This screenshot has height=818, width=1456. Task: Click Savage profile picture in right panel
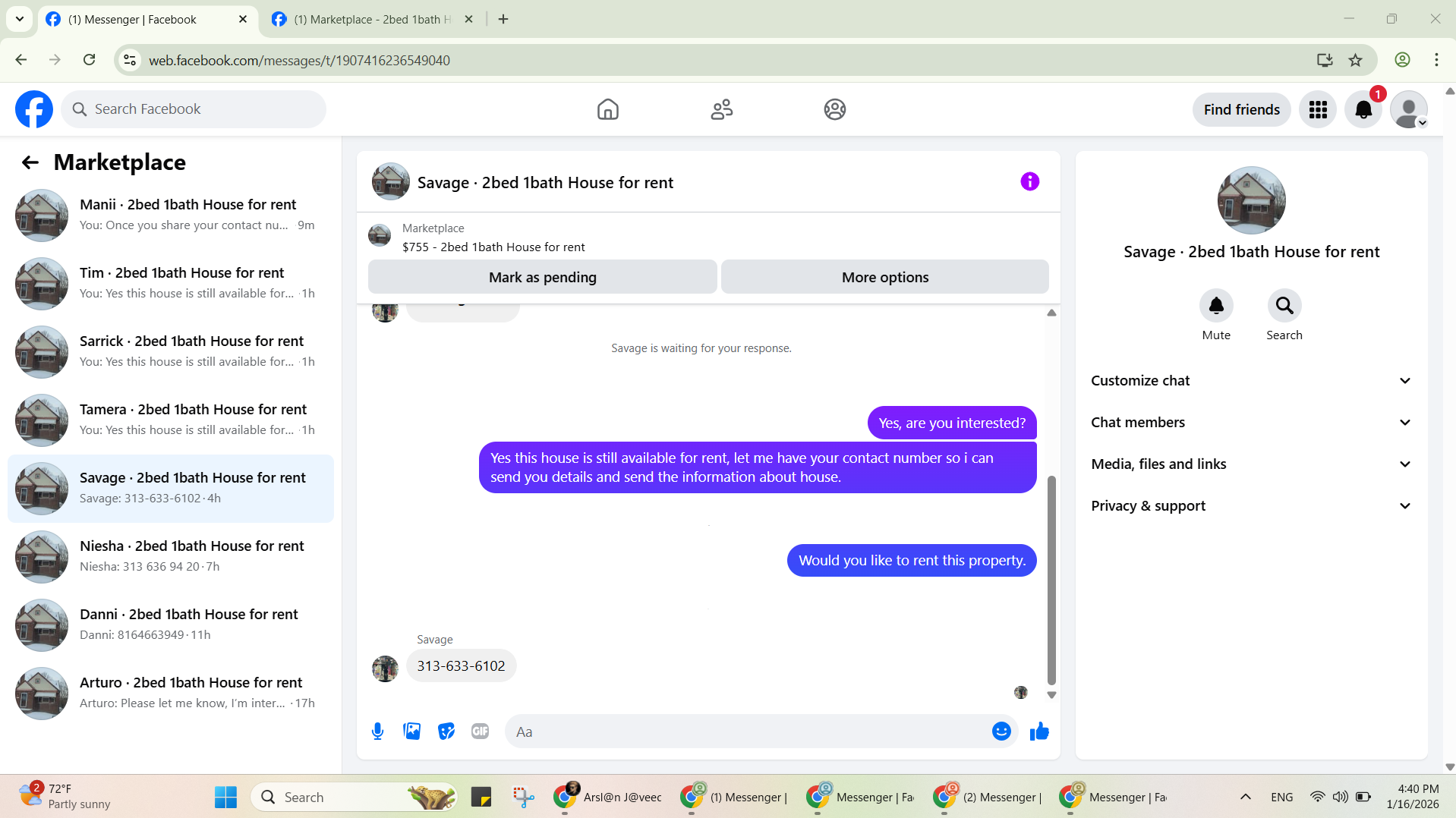pyautogui.click(x=1251, y=200)
